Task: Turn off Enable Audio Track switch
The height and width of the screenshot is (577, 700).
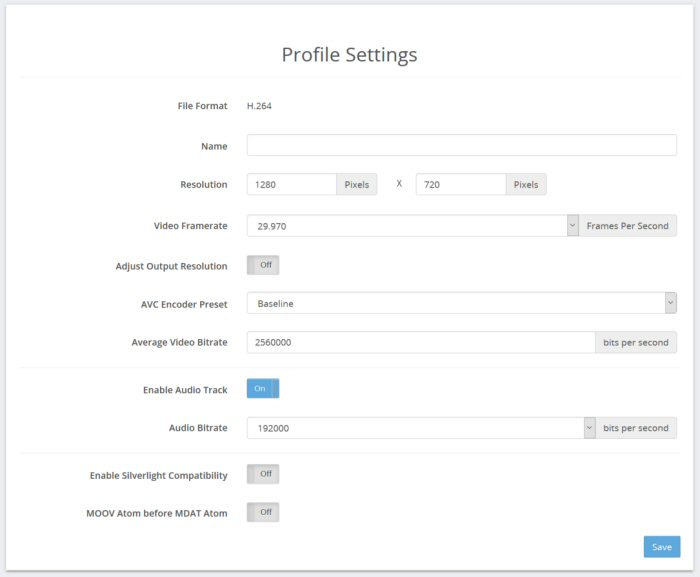Action: [263, 389]
